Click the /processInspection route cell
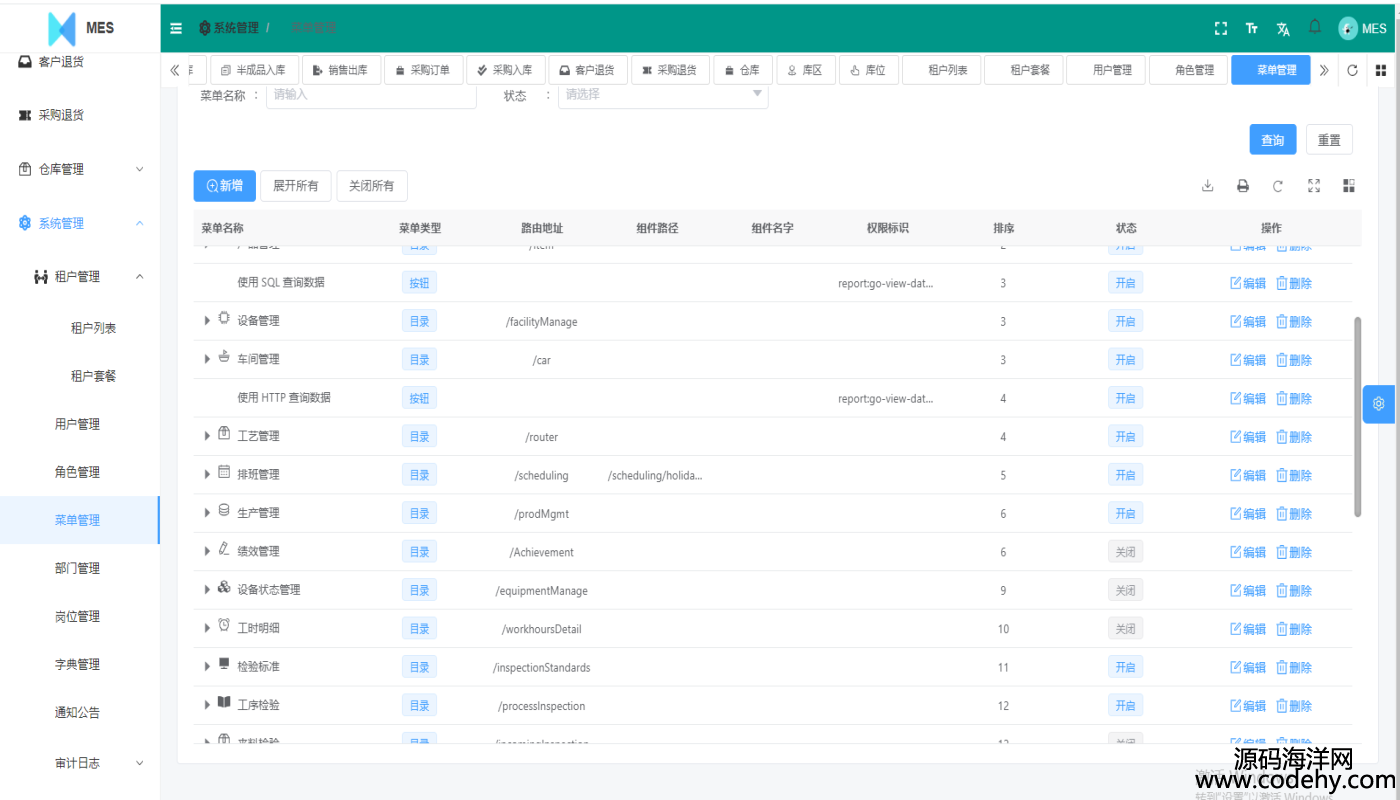1400x800 pixels. point(542,706)
